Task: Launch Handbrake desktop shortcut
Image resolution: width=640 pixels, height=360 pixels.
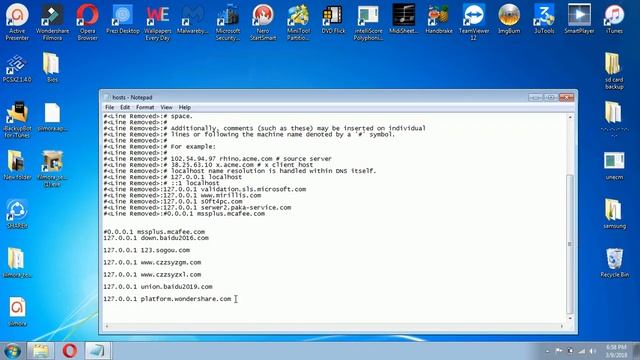Action: point(439,19)
